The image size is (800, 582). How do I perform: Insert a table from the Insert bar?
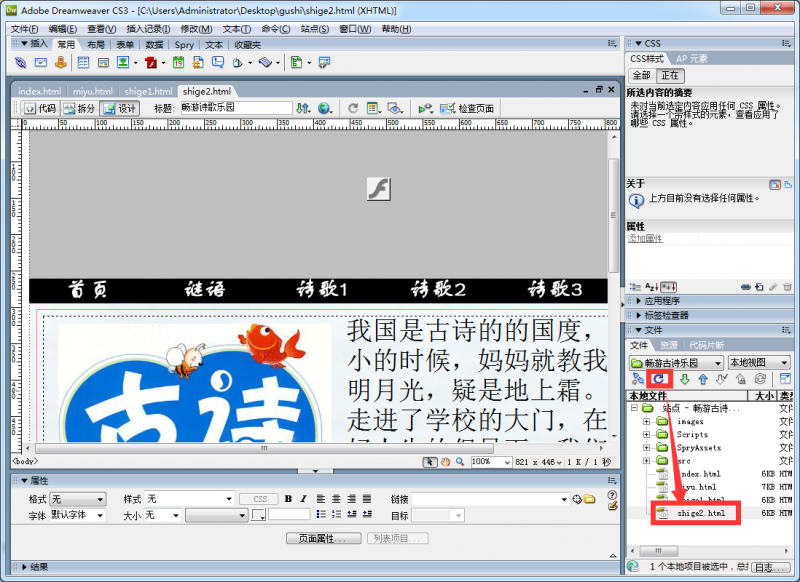click(x=83, y=63)
